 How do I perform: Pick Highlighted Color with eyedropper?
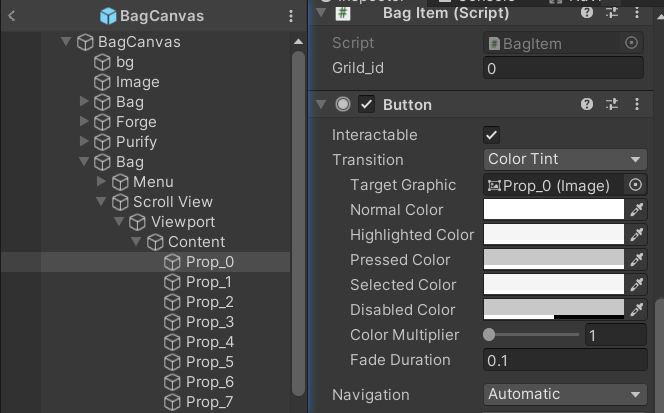[636, 235]
